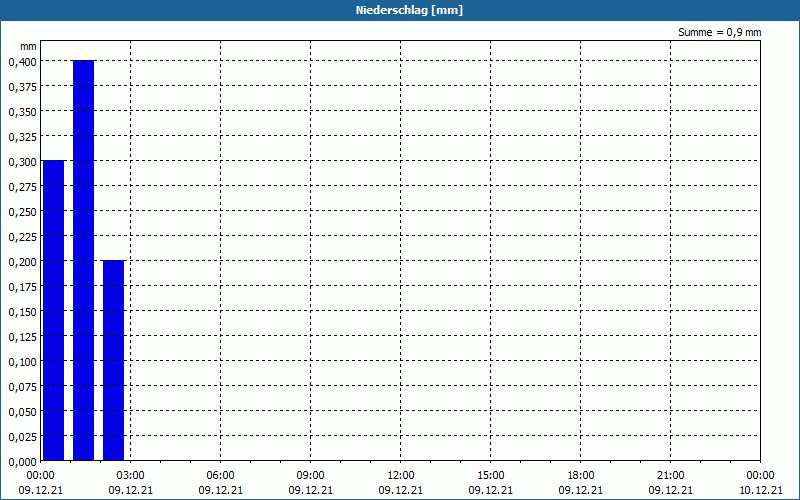Click the 12:00 time axis label

point(401,476)
